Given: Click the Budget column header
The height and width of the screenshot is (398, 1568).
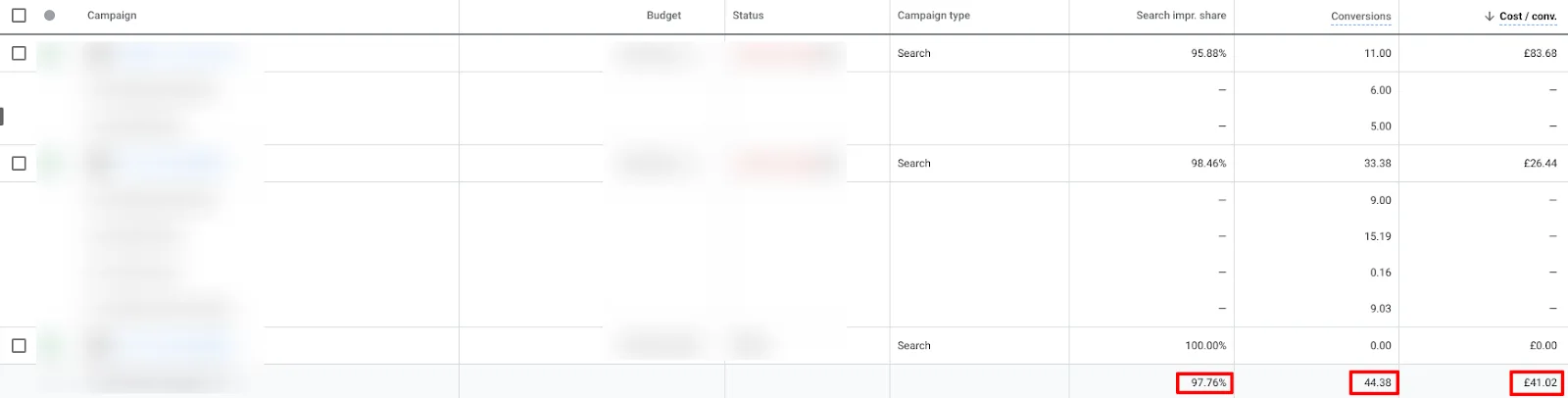Looking at the screenshot, I should (x=663, y=16).
